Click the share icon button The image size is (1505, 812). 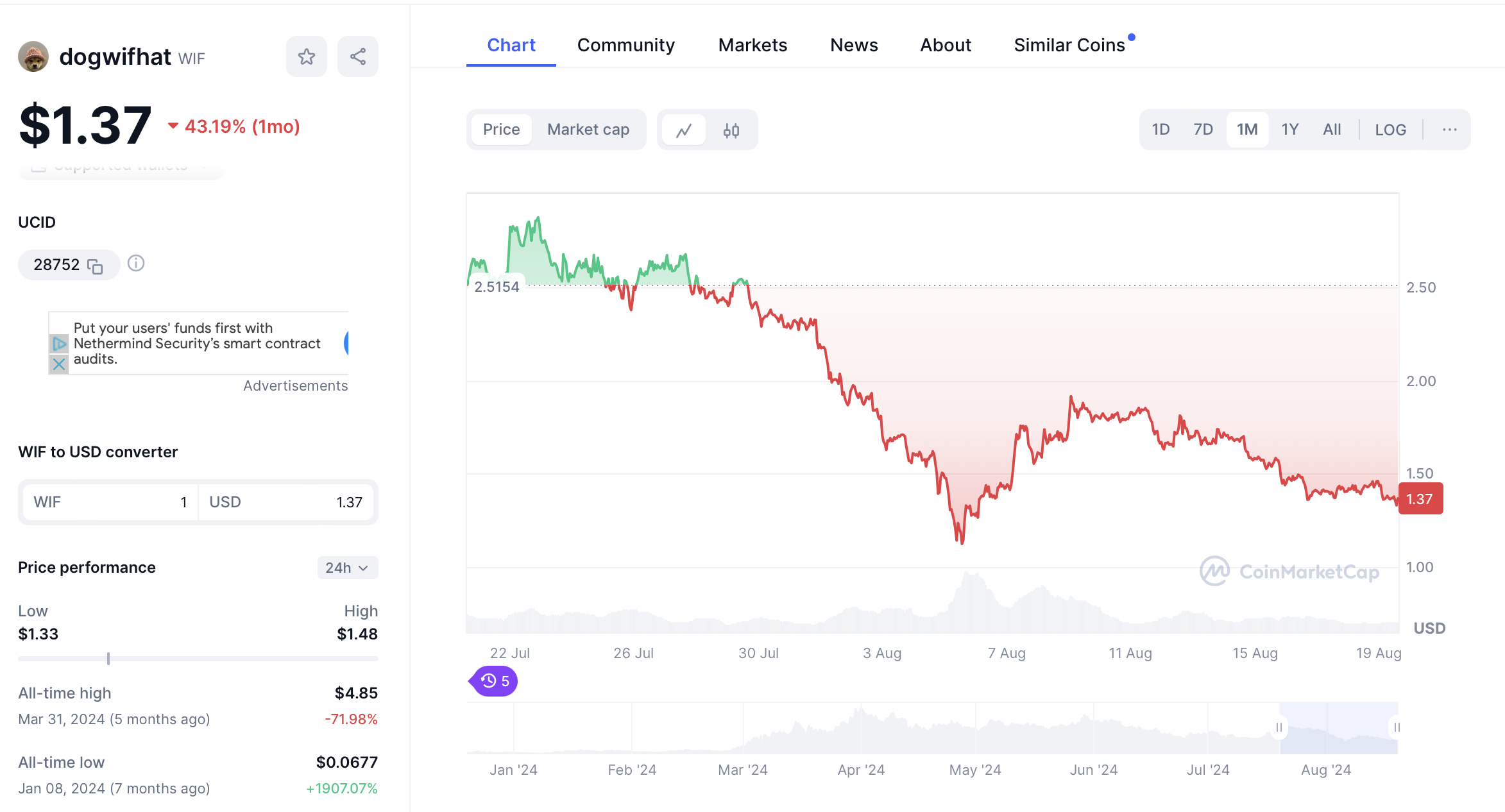coord(357,56)
